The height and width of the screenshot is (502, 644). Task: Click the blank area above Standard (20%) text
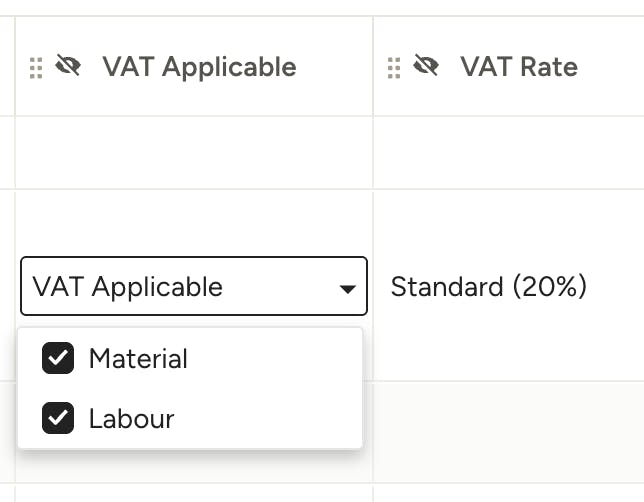coord(509,230)
